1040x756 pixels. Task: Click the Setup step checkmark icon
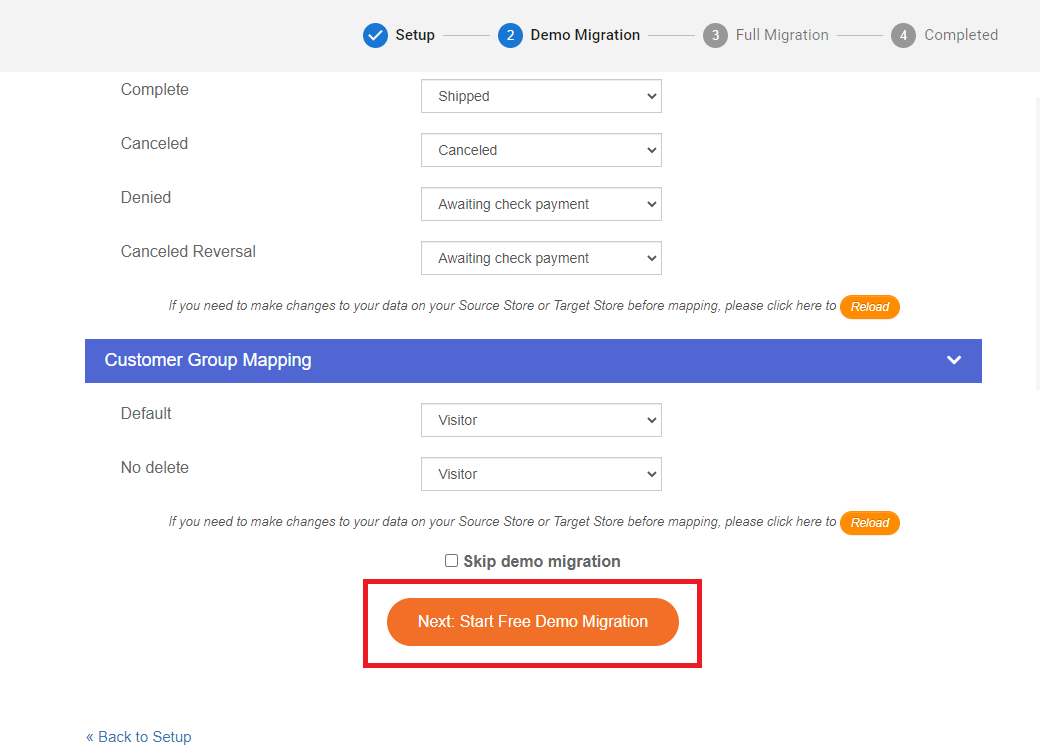[375, 35]
